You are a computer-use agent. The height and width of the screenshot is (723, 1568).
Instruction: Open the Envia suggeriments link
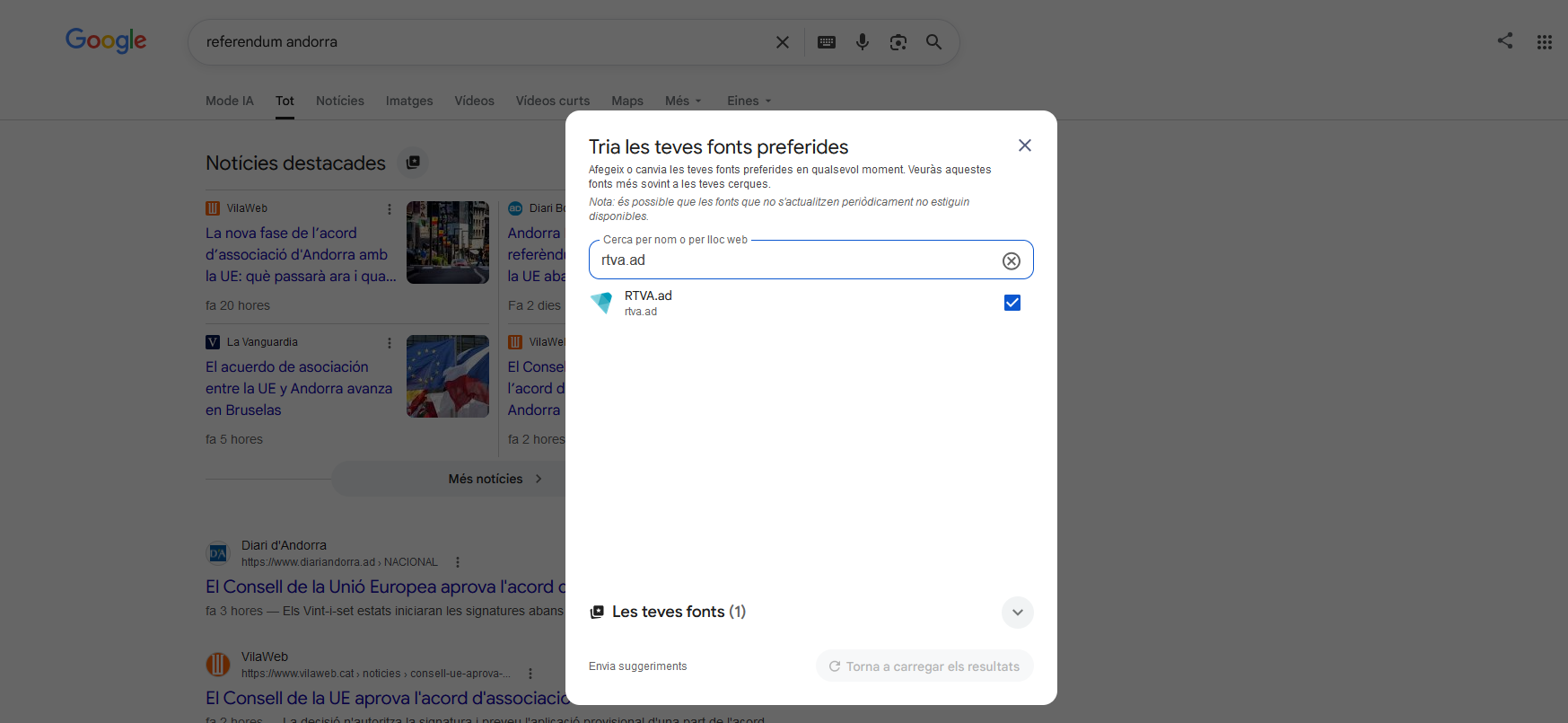click(637, 666)
